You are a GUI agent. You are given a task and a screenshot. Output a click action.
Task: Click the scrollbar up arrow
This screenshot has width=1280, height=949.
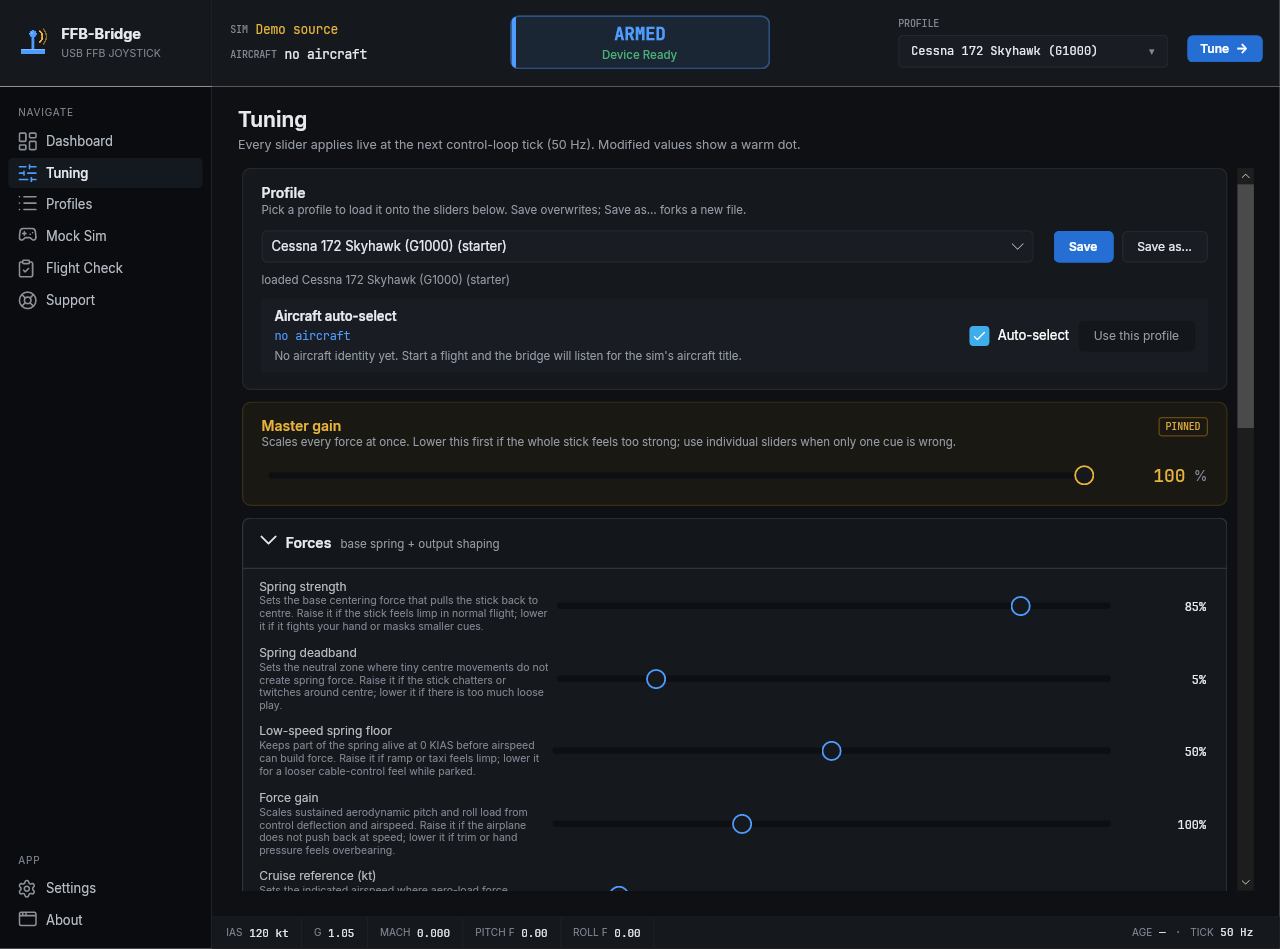click(x=1246, y=176)
